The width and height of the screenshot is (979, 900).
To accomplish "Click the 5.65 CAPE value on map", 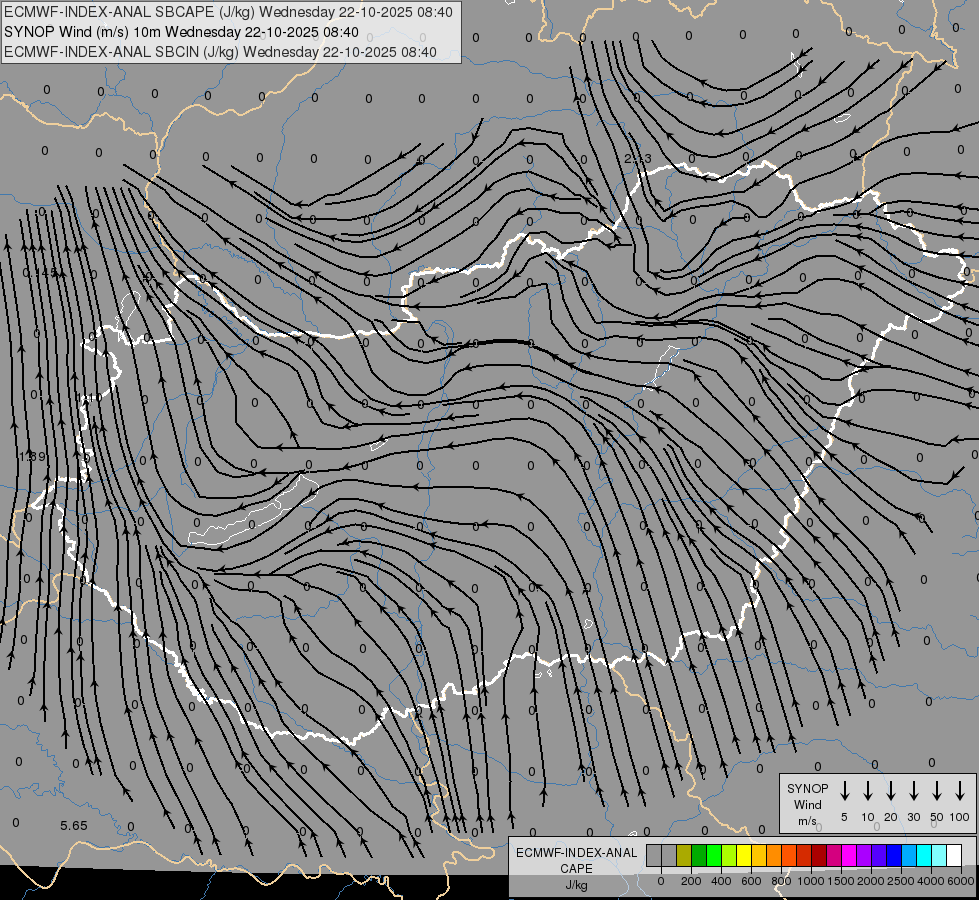I will [74, 826].
